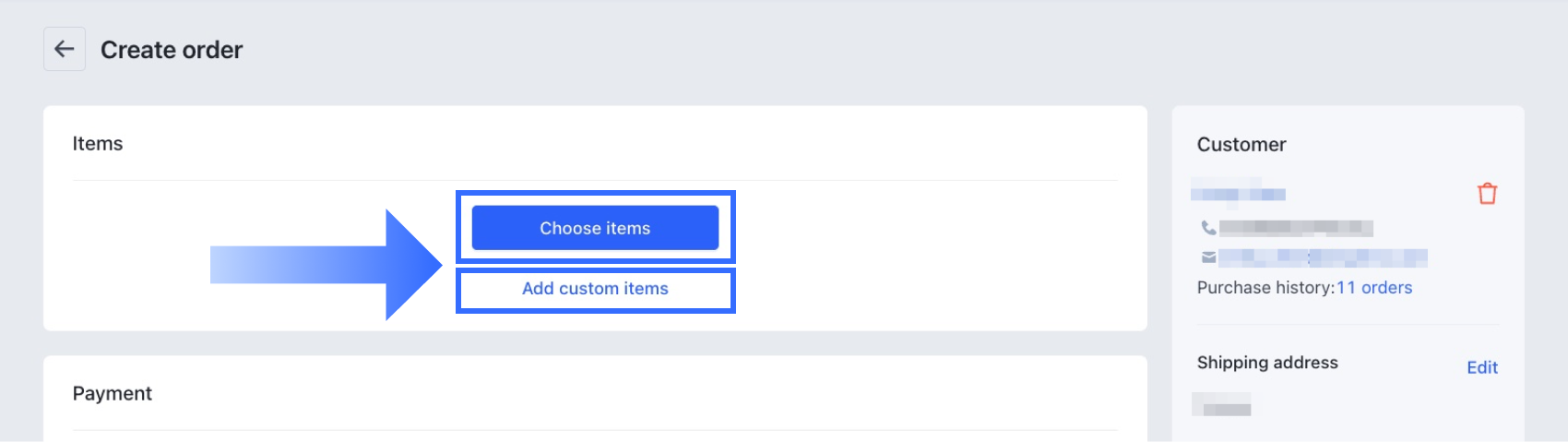Click the back arrow button
The width and height of the screenshot is (1568, 442).
point(65,49)
